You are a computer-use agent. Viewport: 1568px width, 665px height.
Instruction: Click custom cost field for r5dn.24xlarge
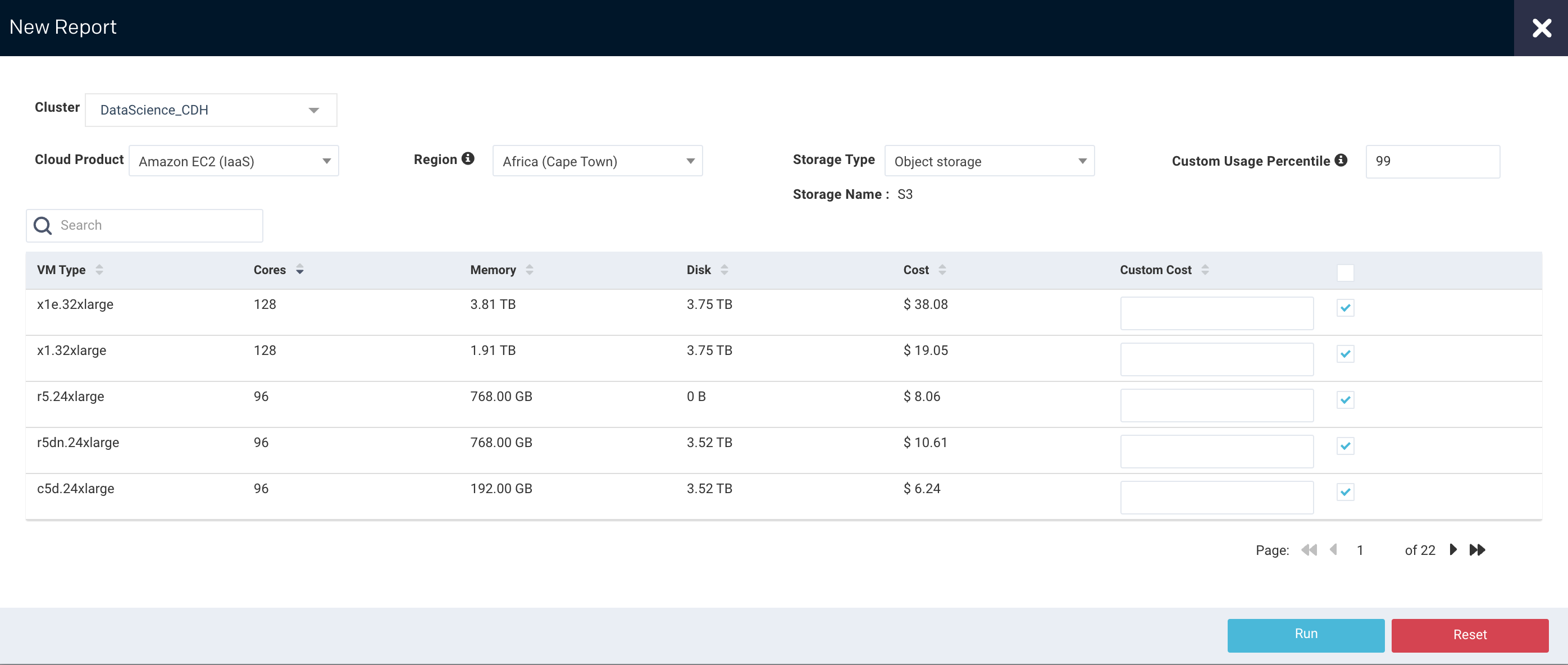(x=1217, y=452)
